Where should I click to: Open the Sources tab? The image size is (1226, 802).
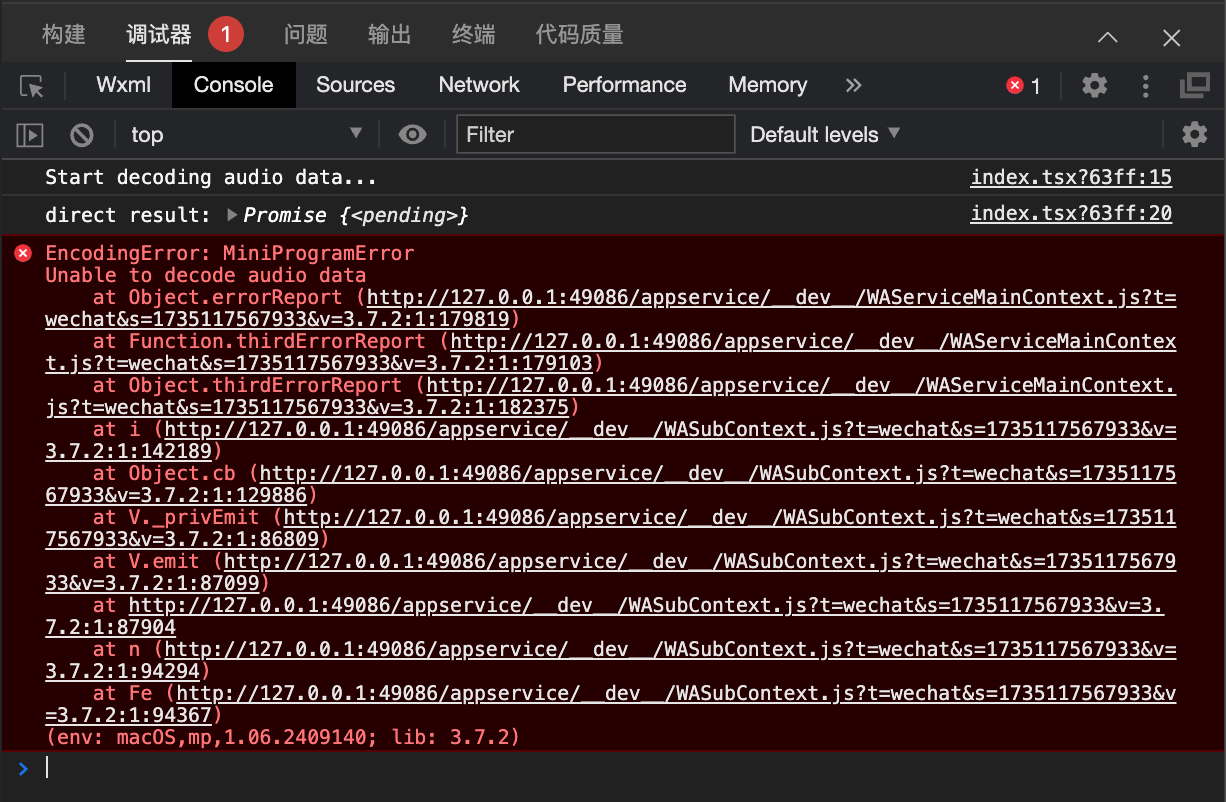356,86
